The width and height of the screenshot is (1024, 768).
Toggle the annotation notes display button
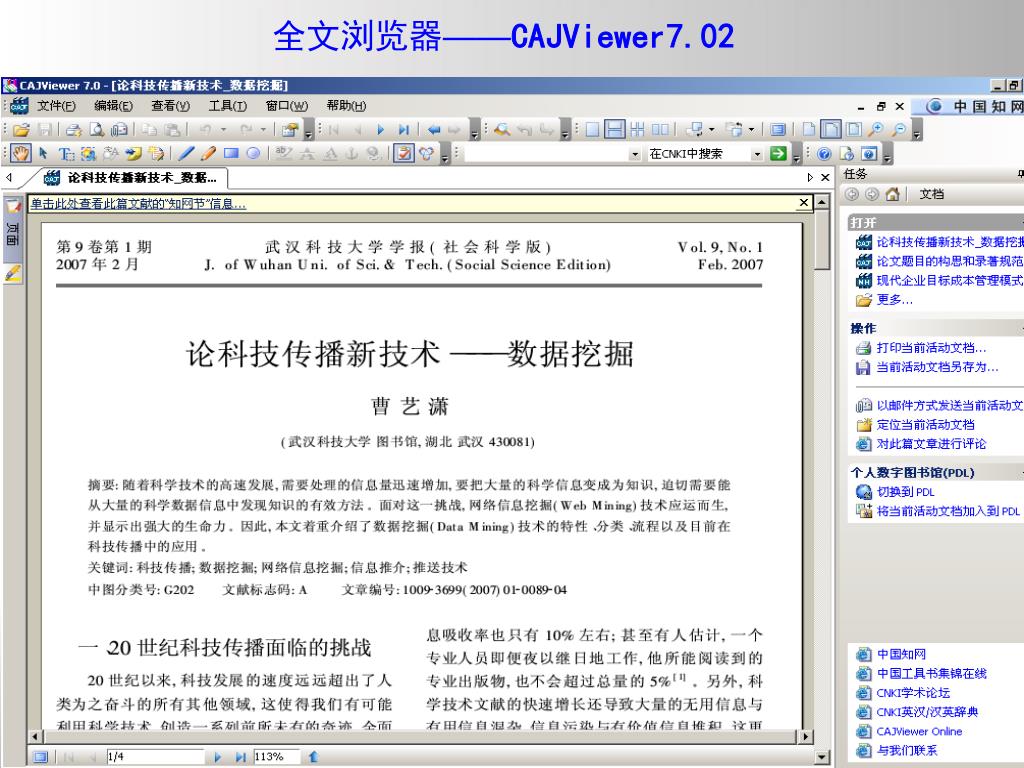coord(404,153)
